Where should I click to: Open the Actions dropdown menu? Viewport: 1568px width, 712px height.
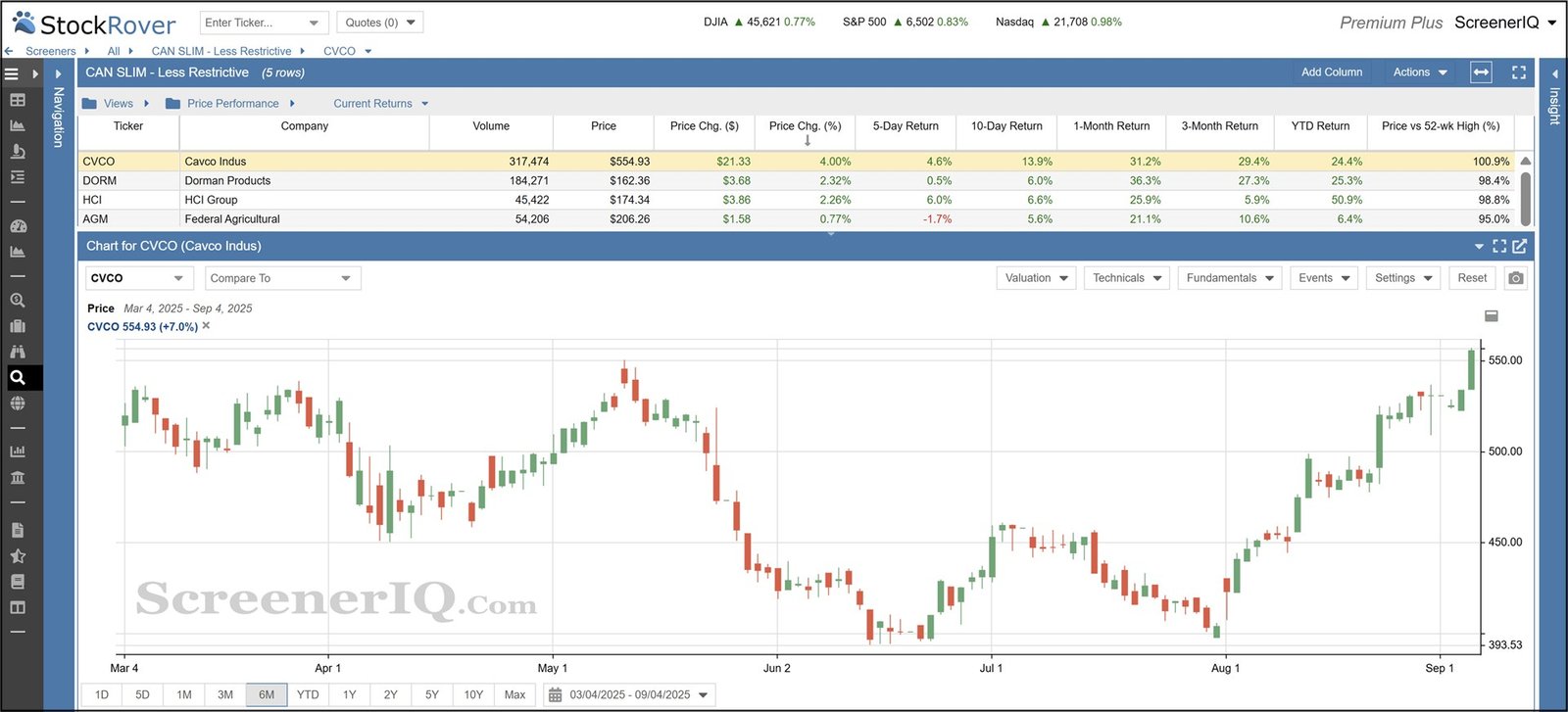click(1419, 72)
